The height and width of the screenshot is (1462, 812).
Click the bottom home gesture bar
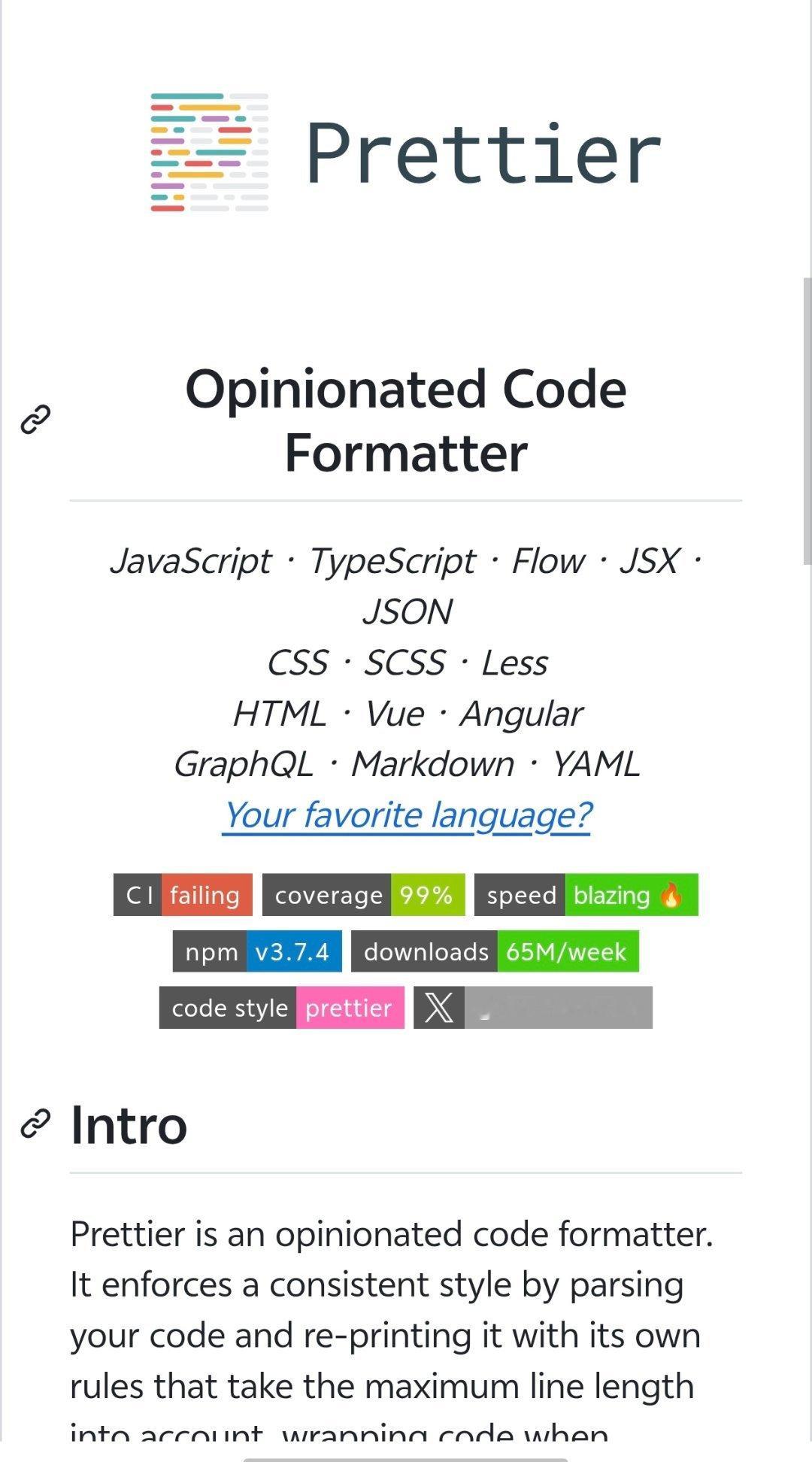point(405,1459)
